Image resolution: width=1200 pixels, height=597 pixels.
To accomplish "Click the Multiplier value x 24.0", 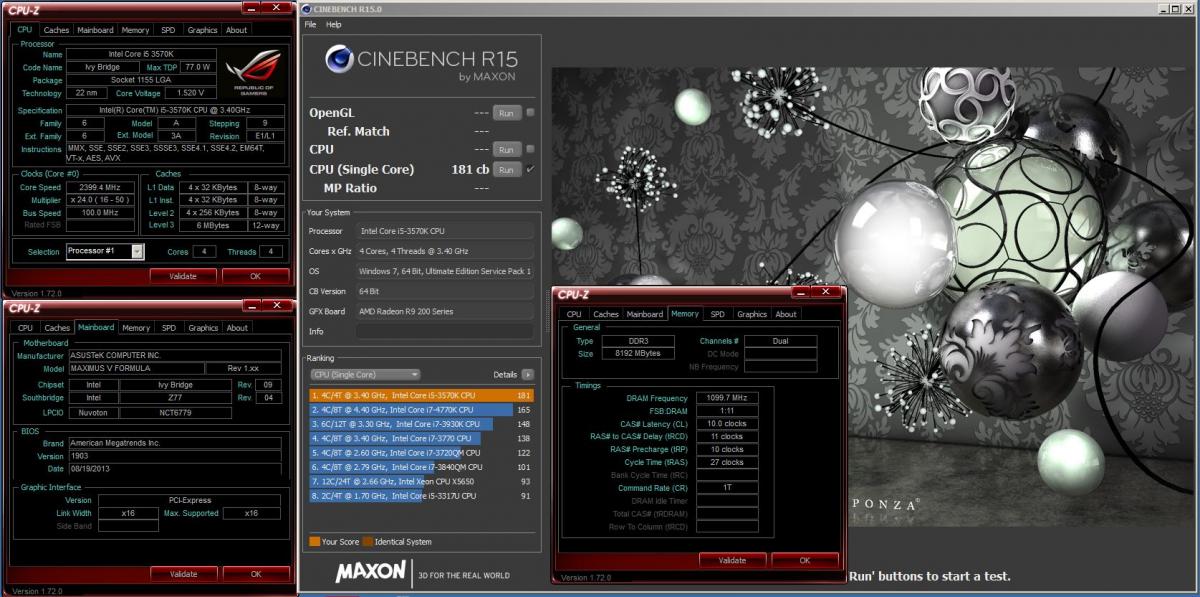I will [x=98, y=200].
